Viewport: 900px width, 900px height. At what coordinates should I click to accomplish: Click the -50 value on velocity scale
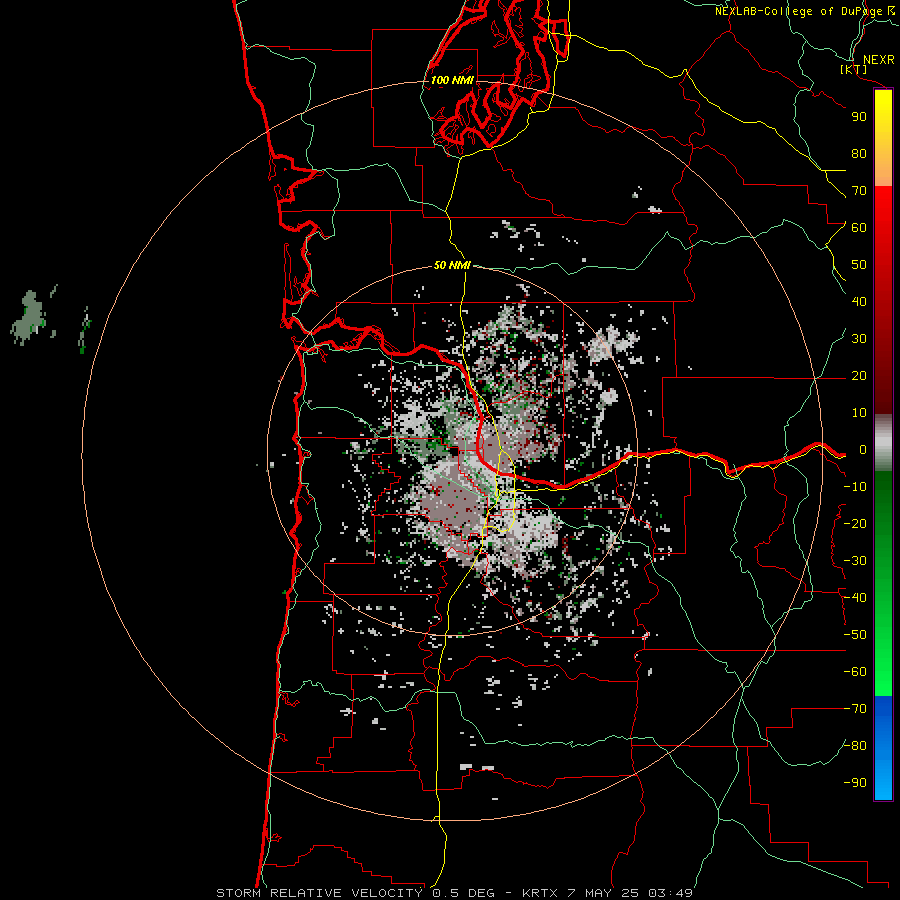point(855,635)
